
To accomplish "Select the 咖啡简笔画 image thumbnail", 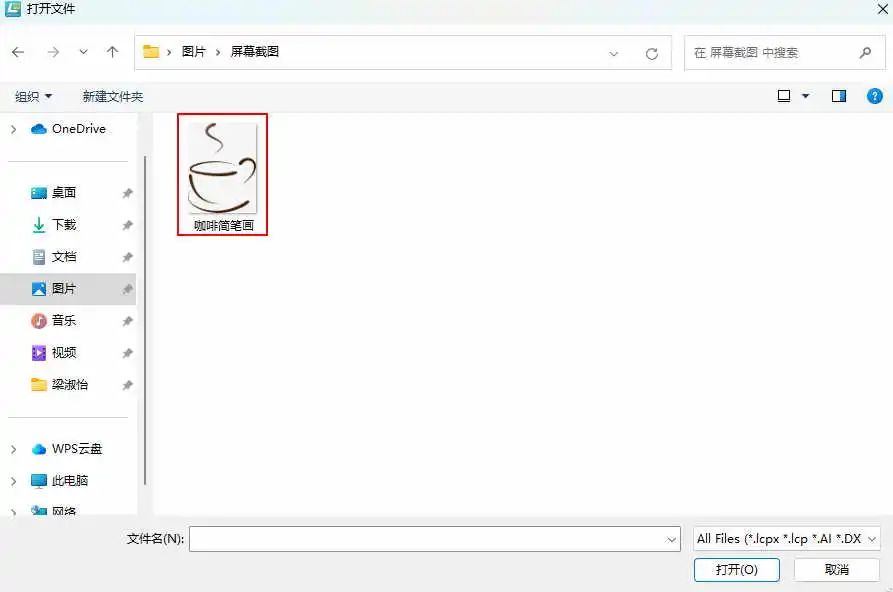I will click(223, 172).
